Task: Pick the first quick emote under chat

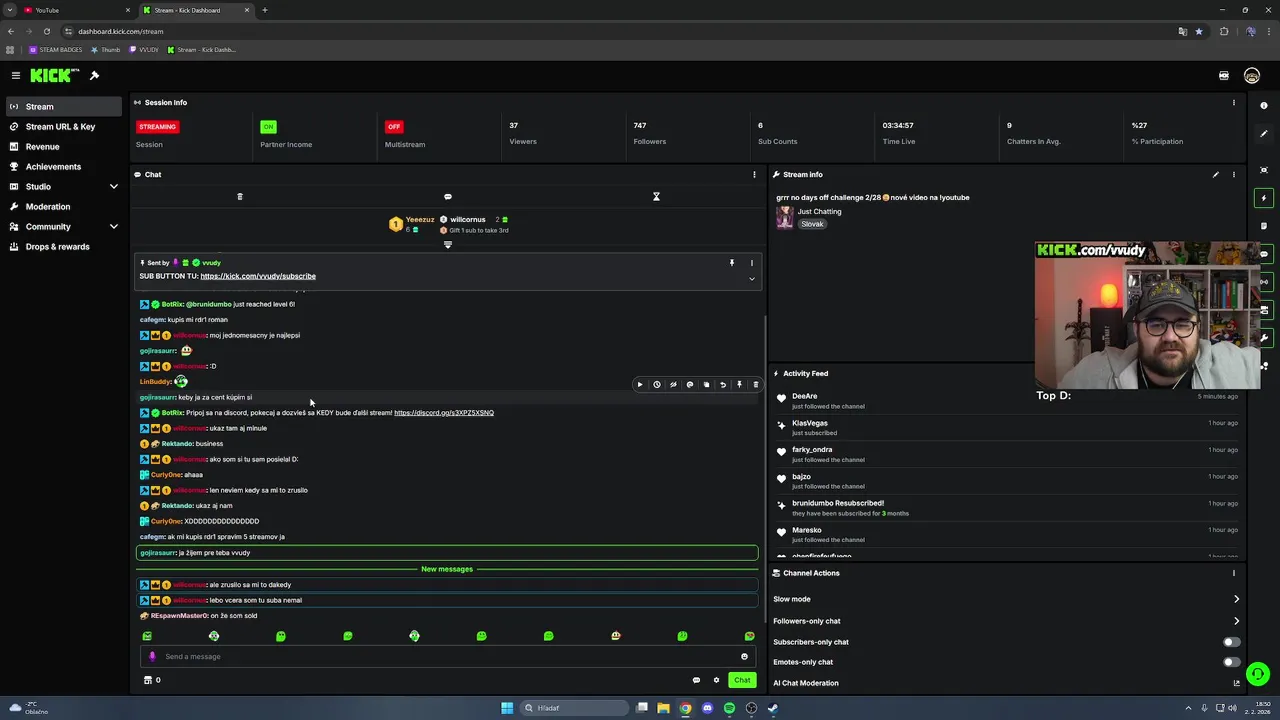Action: 147,636
